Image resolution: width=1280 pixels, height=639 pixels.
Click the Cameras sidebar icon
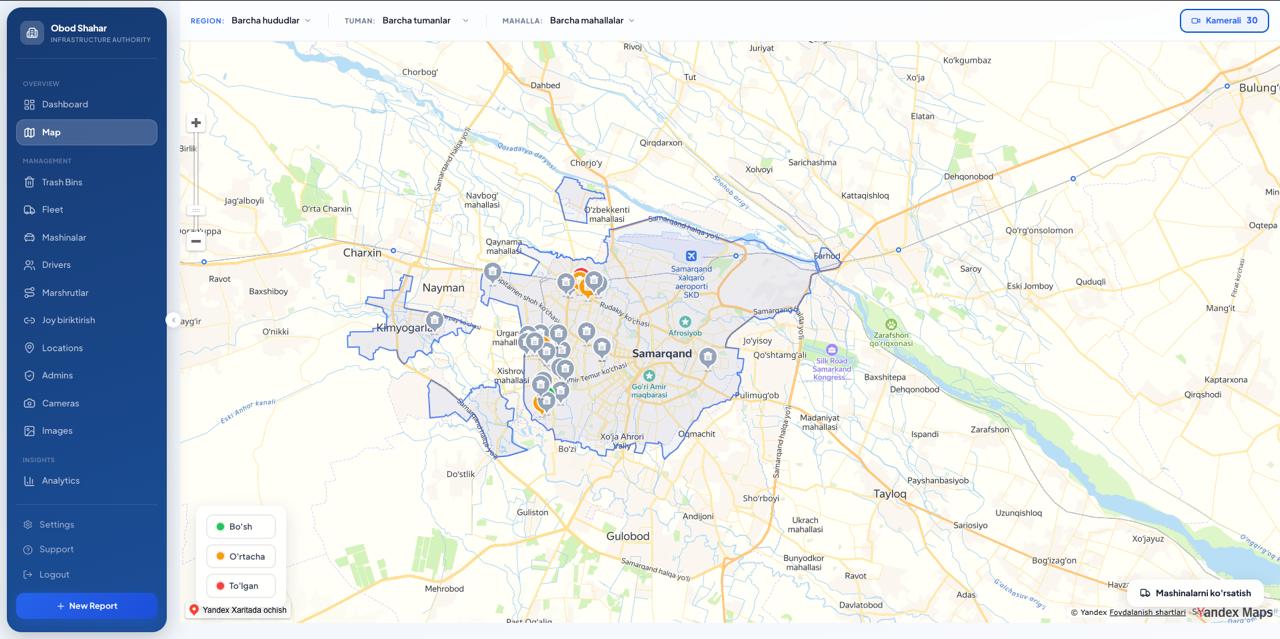tap(30, 403)
